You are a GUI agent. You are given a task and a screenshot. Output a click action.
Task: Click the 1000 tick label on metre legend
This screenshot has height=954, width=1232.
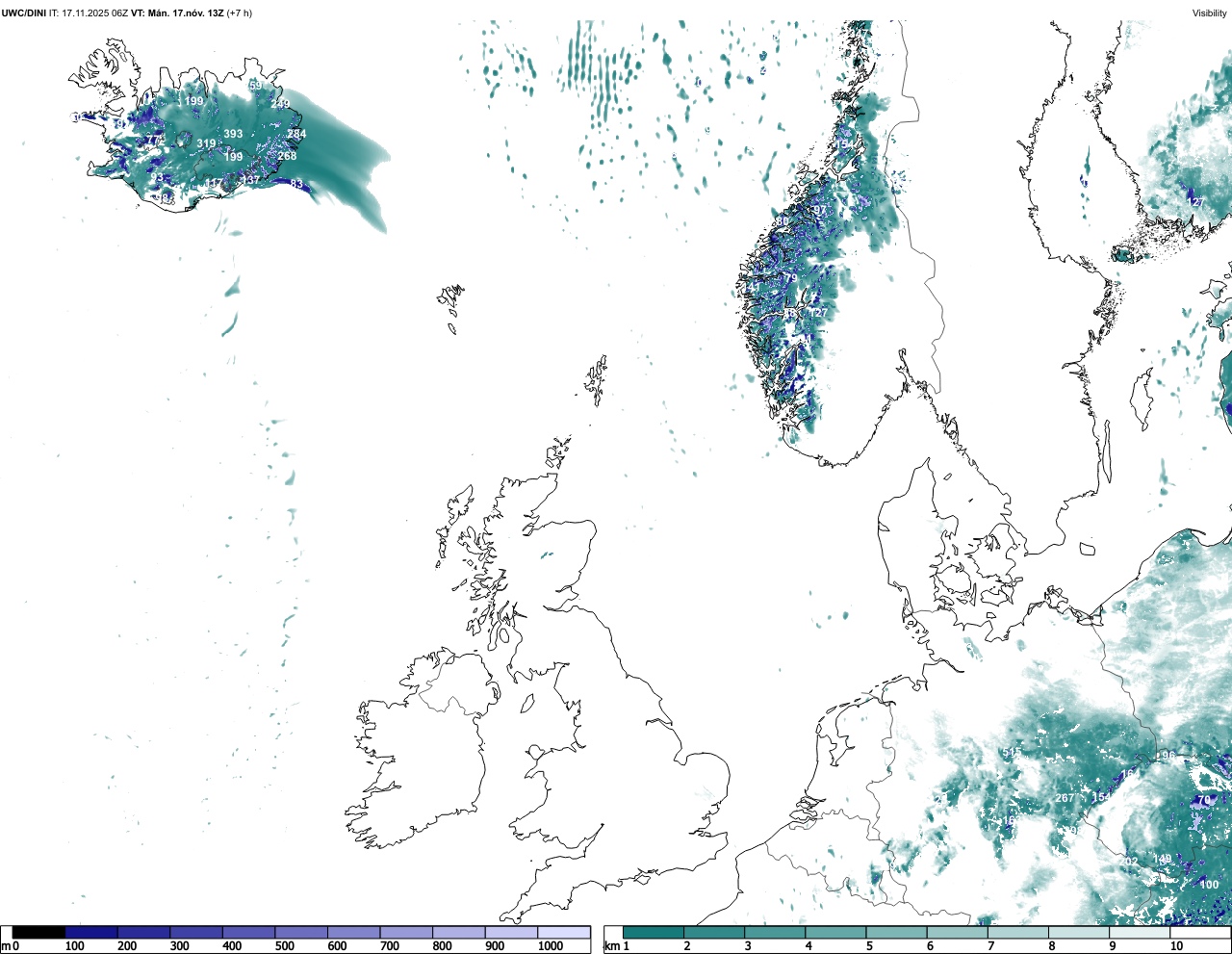[551, 947]
